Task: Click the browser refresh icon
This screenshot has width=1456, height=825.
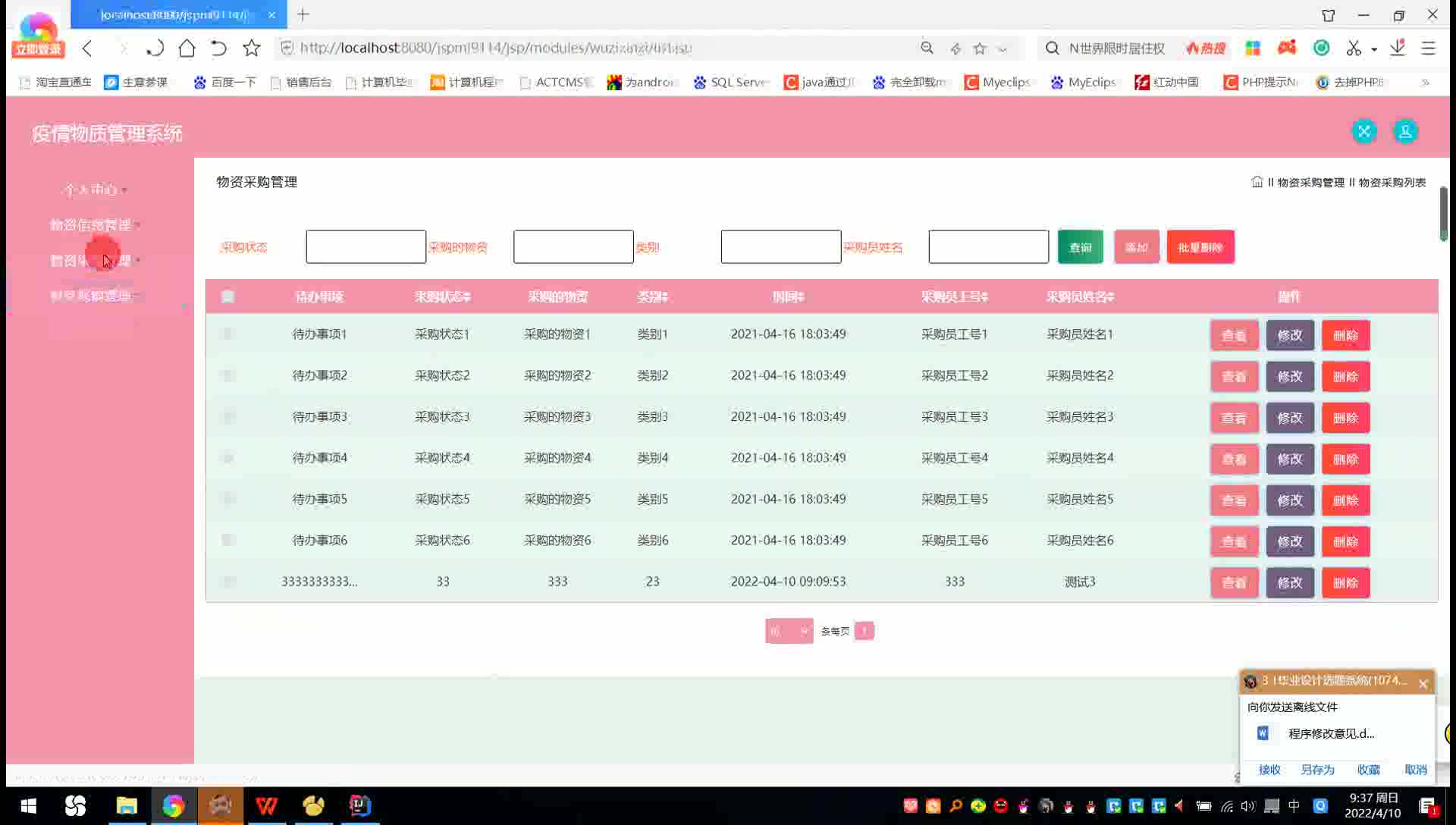Action: click(155, 49)
